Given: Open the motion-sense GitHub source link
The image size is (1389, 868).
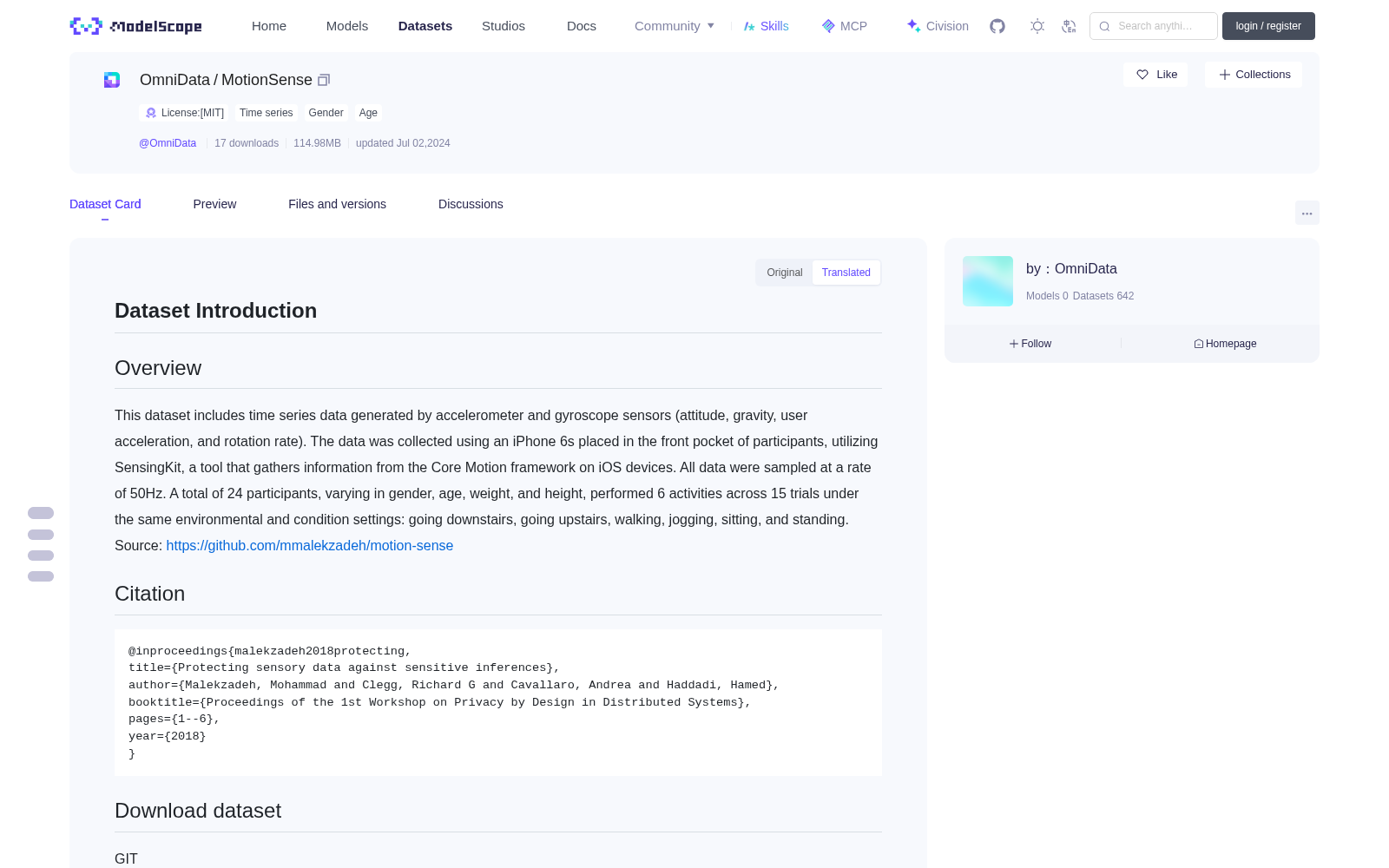Looking at the screenshot, I should pyautogui.click(x=310, y=545).
